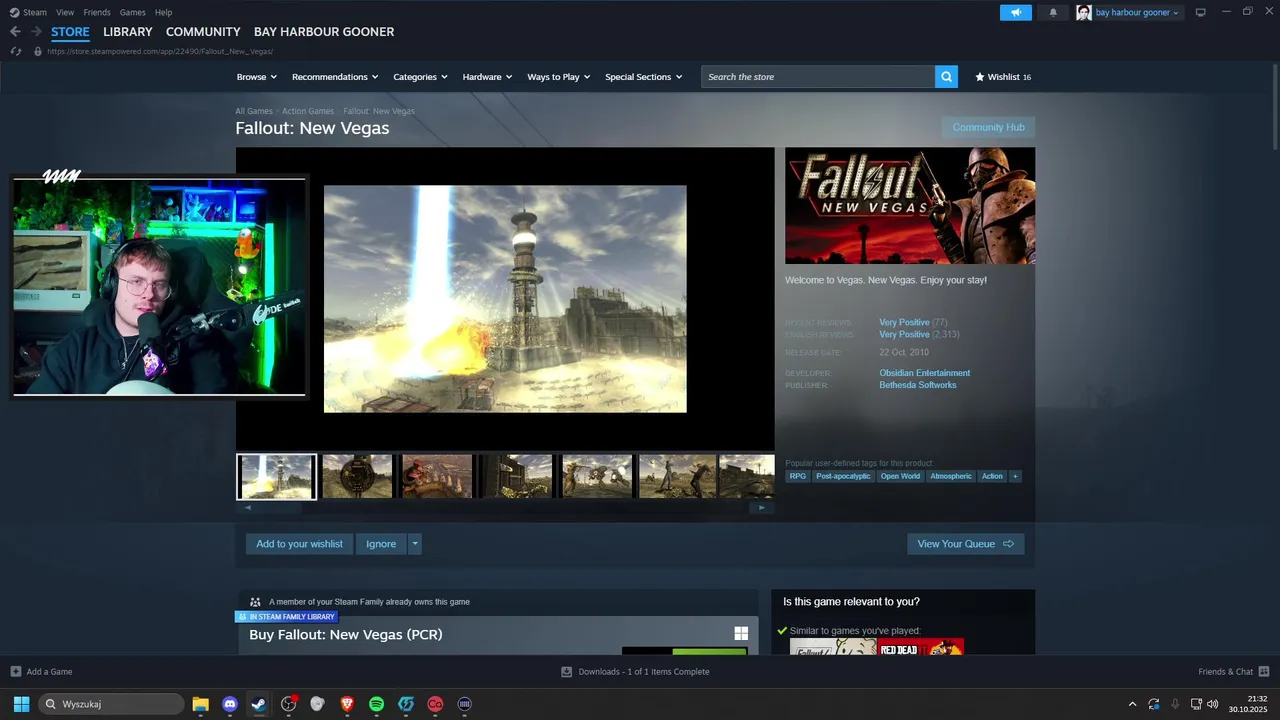The height and width of the screenshot is (720, 1280).
Task: Expand the Special Sections menu
Action: click(643, 77)
